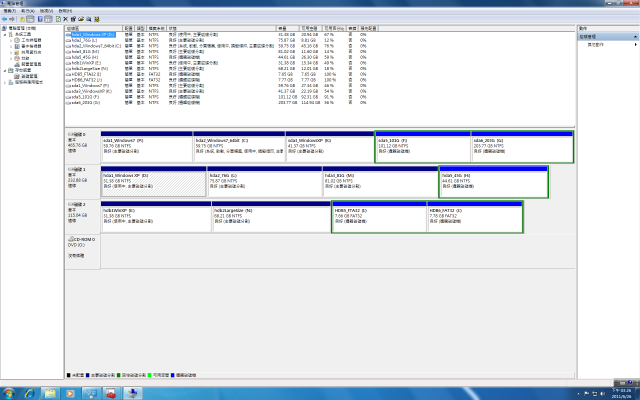
Task: Click the Open folder toolbar icon
Action: [81, 19]
